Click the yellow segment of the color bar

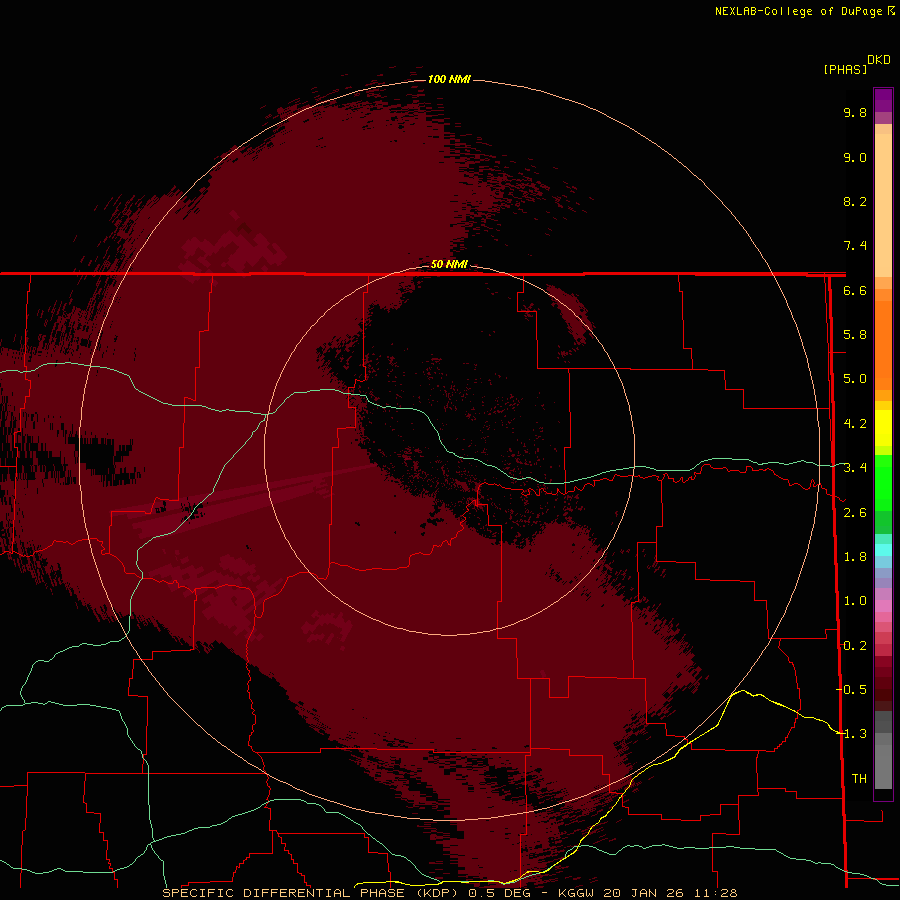click(883, 428)
